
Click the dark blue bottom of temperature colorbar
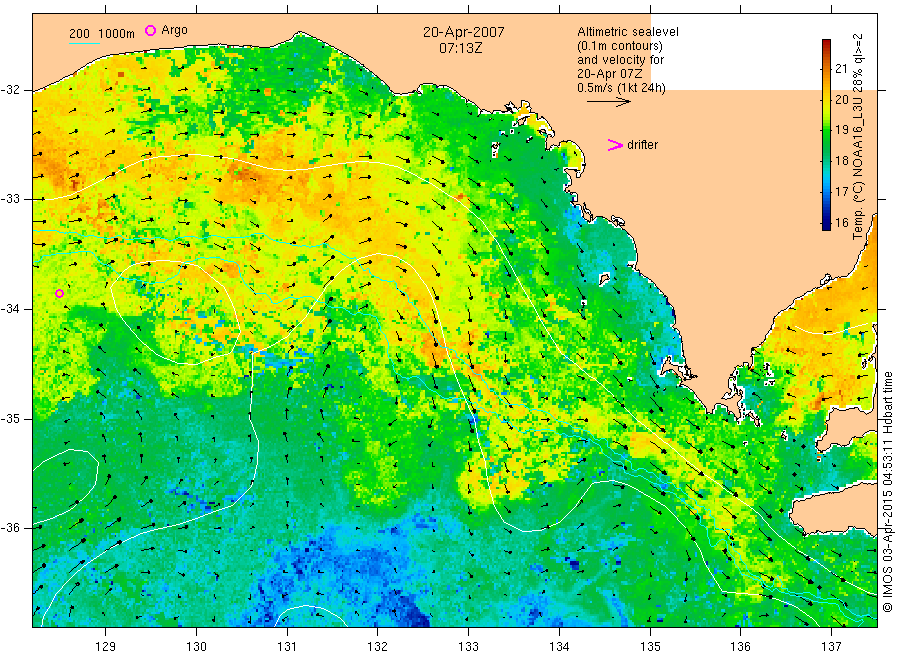(x=826, y=225)
